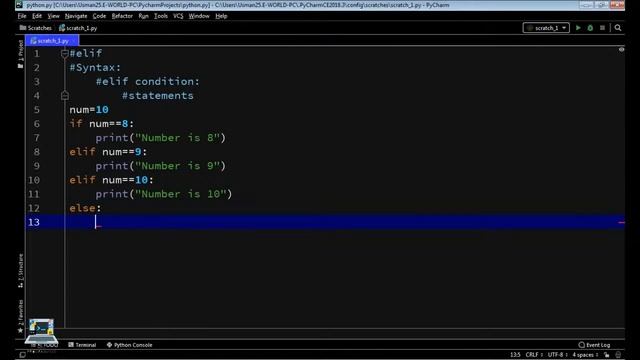Open the Event Log panel
The width and height of the screenshot is (640, 360).
coord(594,345)
